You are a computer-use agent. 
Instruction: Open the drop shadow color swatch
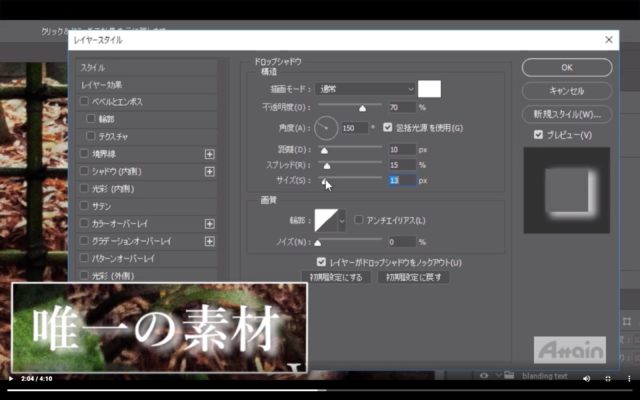click(x=429, y=89)
